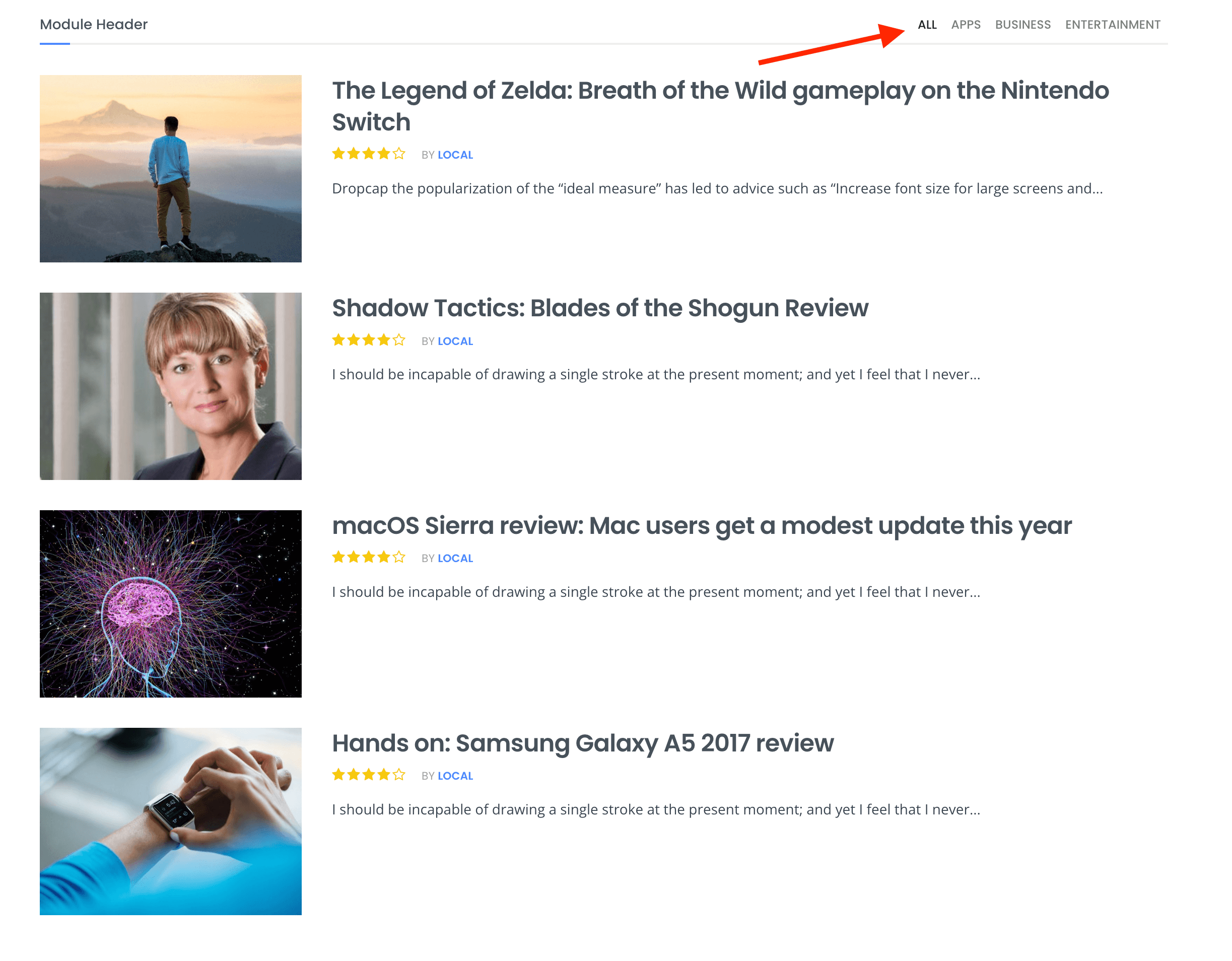
Task: Open Shadow Tactics: Blades of the Shogun Review
Action: (x=600, y=308)
